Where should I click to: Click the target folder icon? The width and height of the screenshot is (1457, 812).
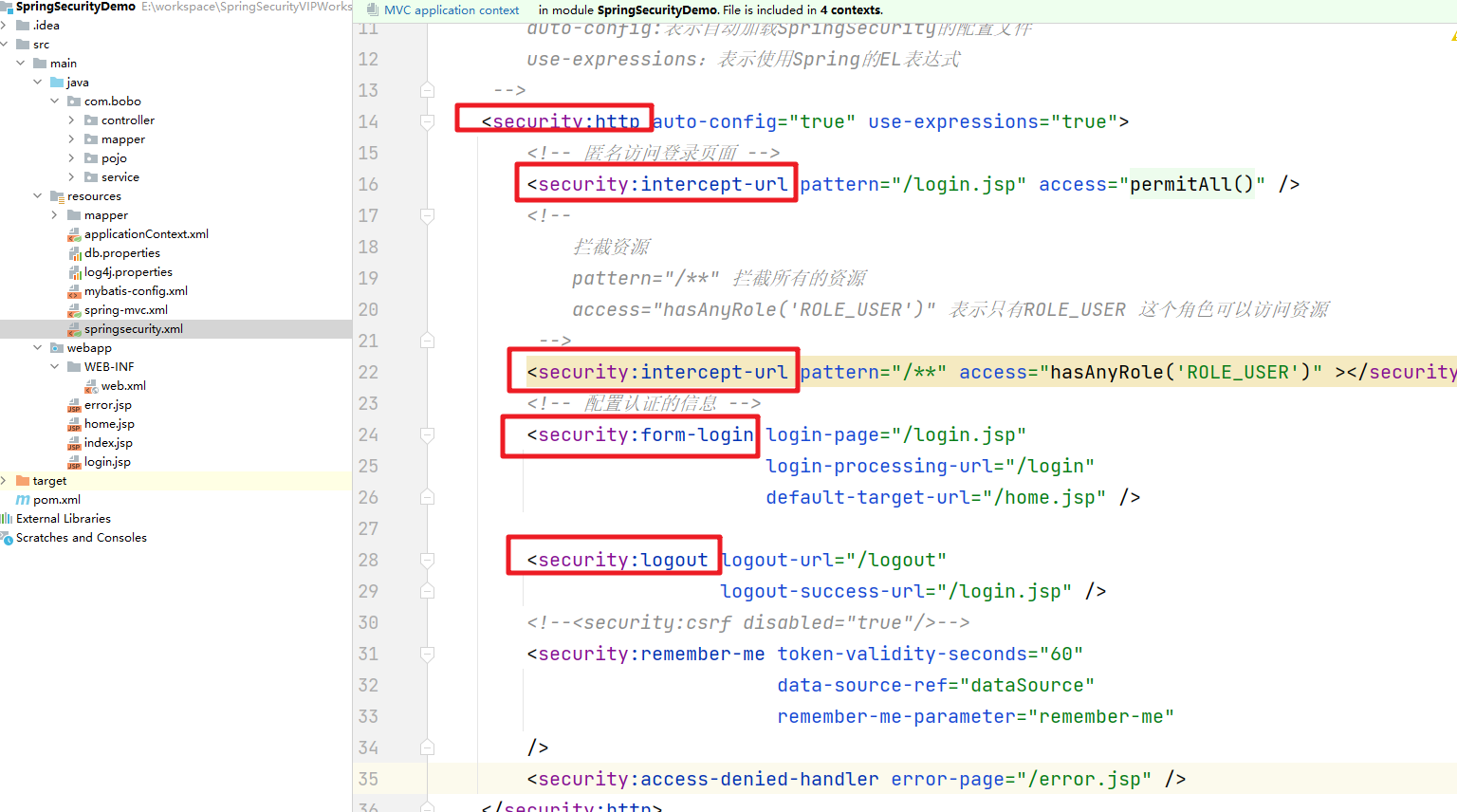(23, 481)
